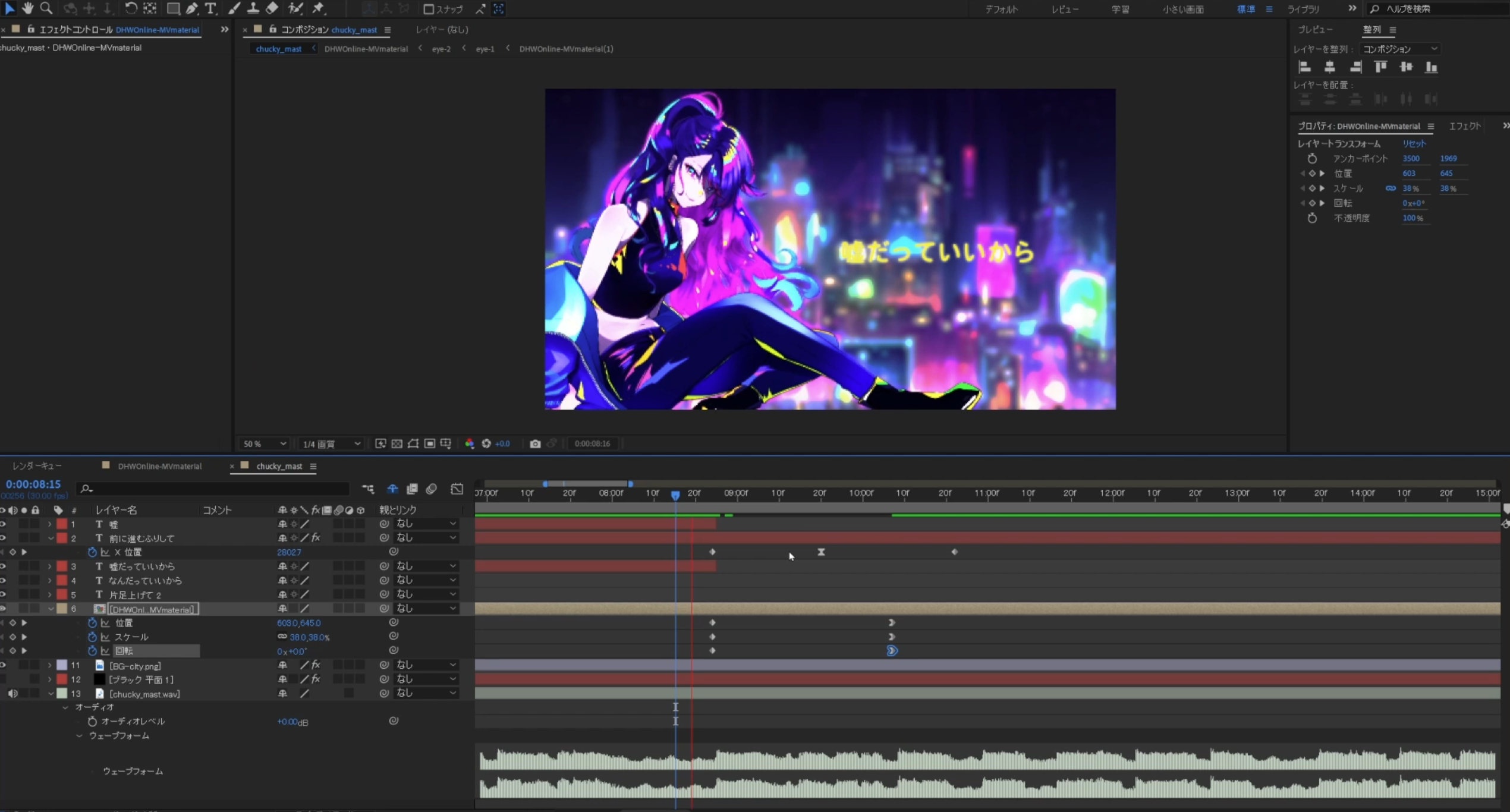The image size is (1510, 812).
Task: Open the align layers to Composition dropdown
Action: pyautogui.click(x=1399, y=49)
